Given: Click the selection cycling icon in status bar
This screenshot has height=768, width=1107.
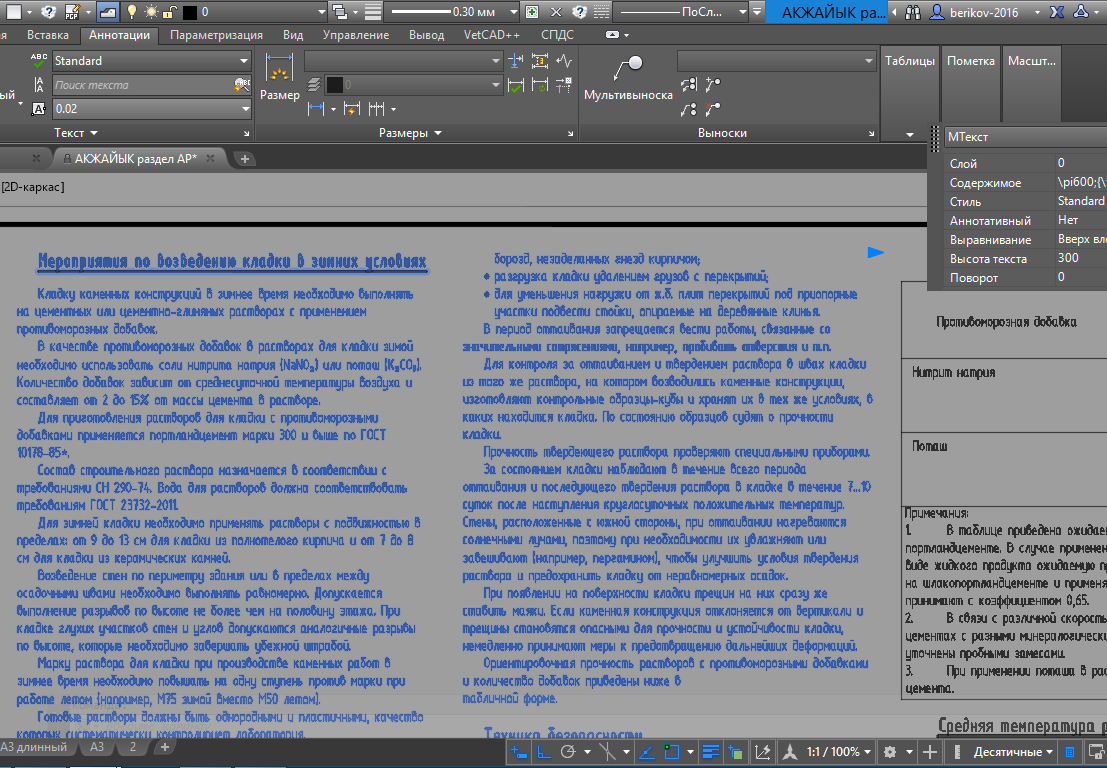Looking at the screenshot, I should 736,752.
